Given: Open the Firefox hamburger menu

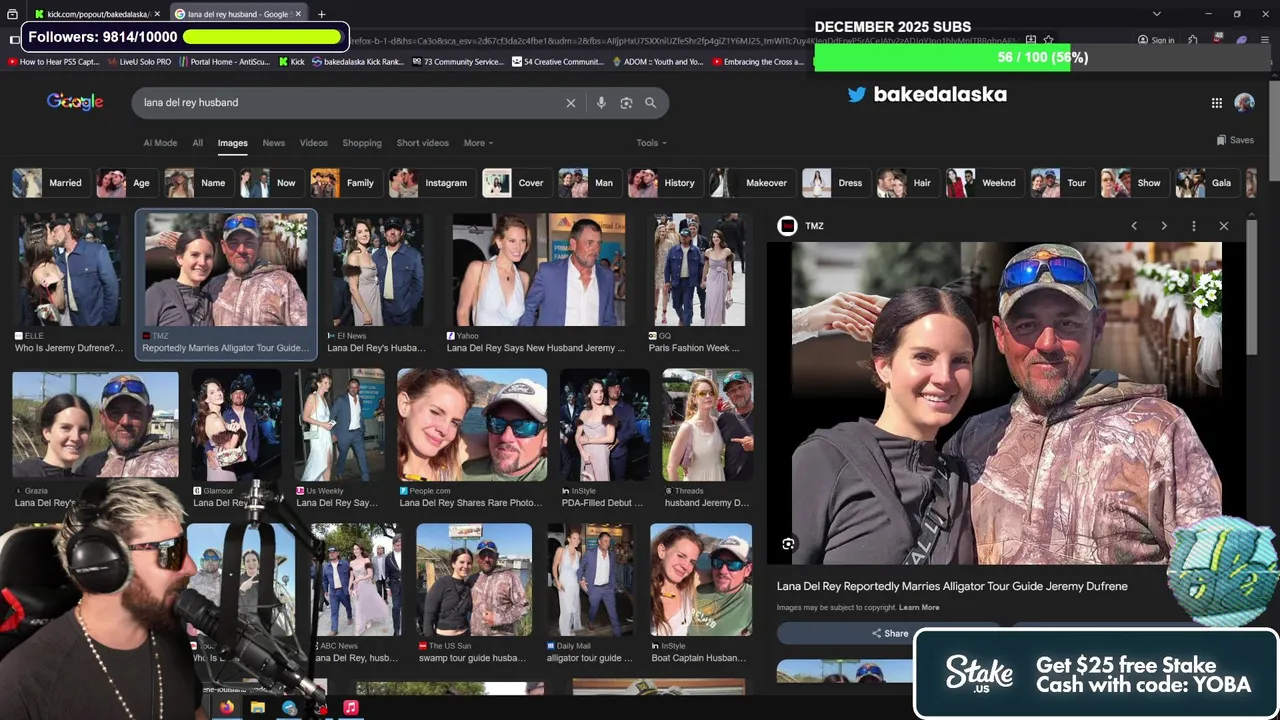Looking at the screenshot, I should click(x=1265, y=40).
